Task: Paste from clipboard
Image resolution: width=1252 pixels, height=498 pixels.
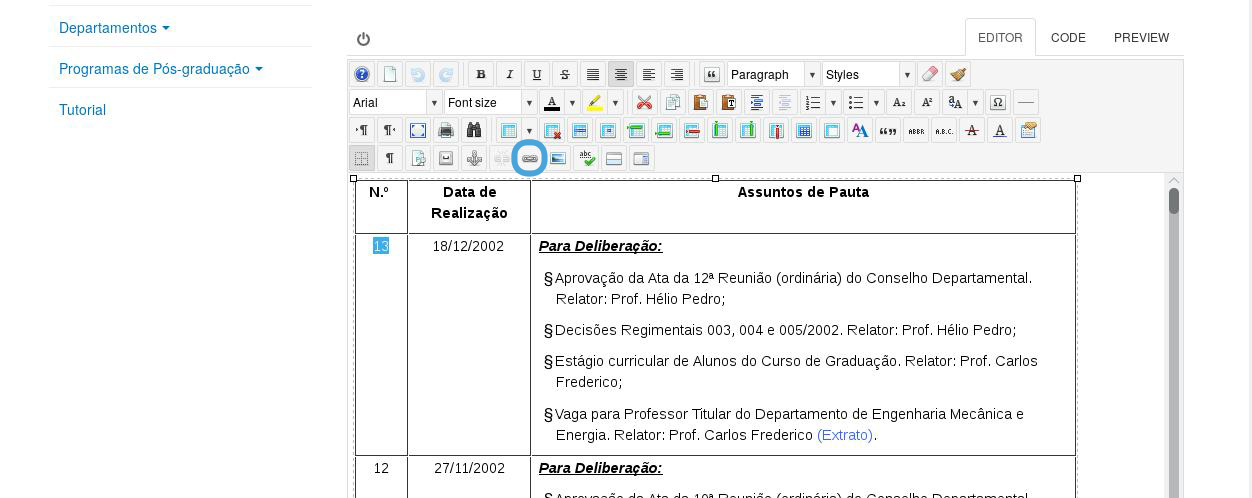Action: 701,102
